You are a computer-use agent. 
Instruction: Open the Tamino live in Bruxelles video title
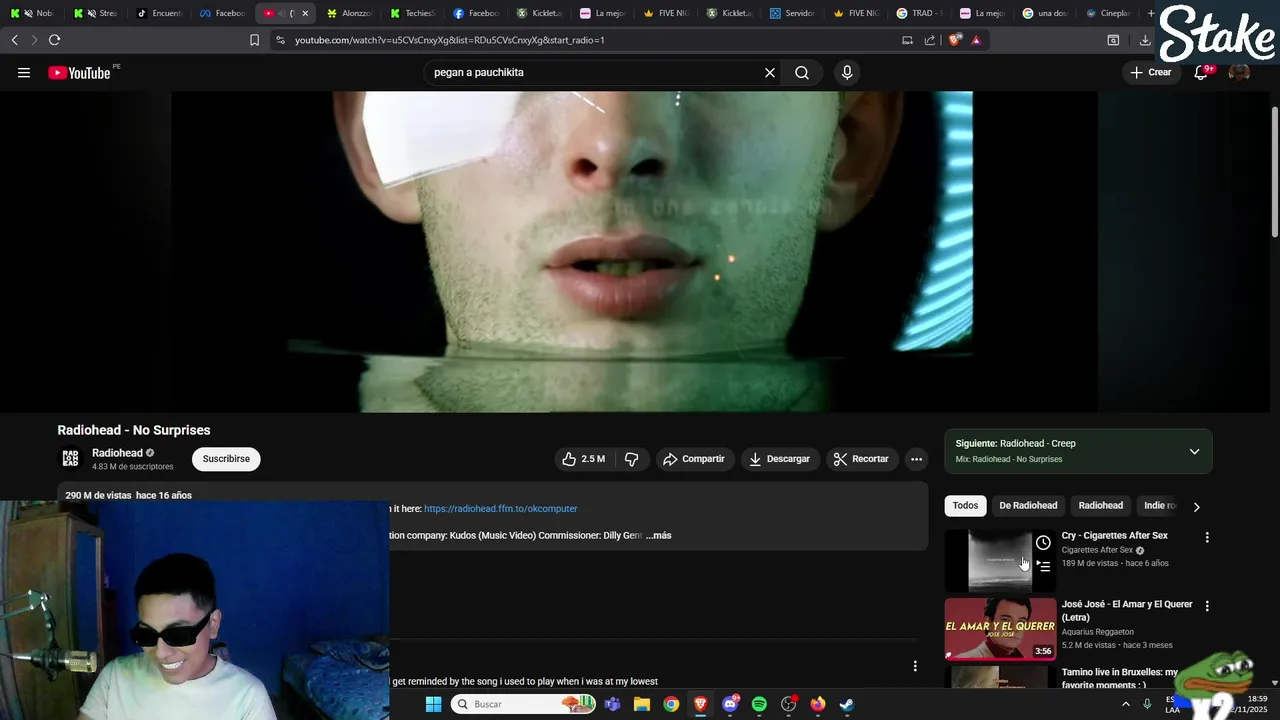point(1120,678)
